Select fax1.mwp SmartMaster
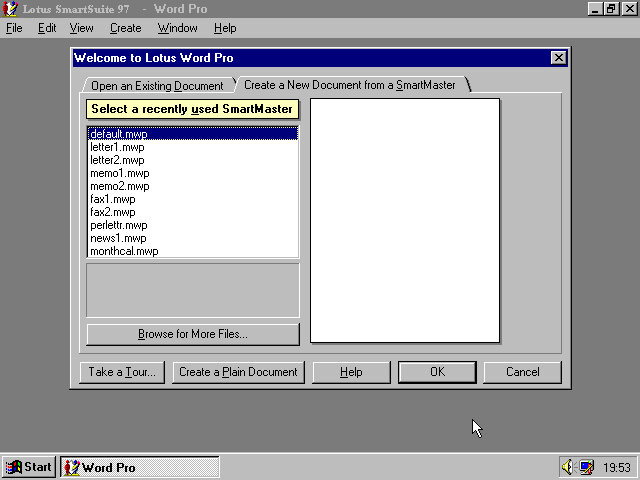Viewport: 640px width, 480px height. (x=112, y=199)
